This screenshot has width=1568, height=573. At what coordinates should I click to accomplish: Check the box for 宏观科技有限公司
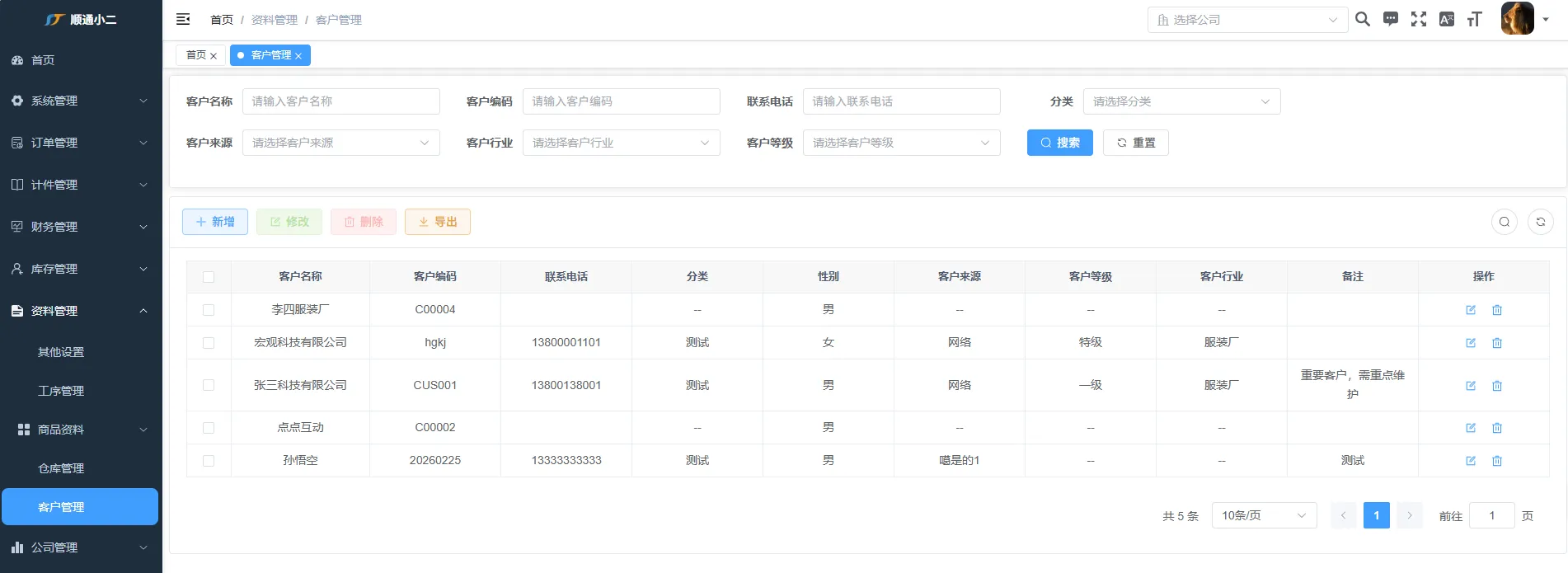pos(209,343)
